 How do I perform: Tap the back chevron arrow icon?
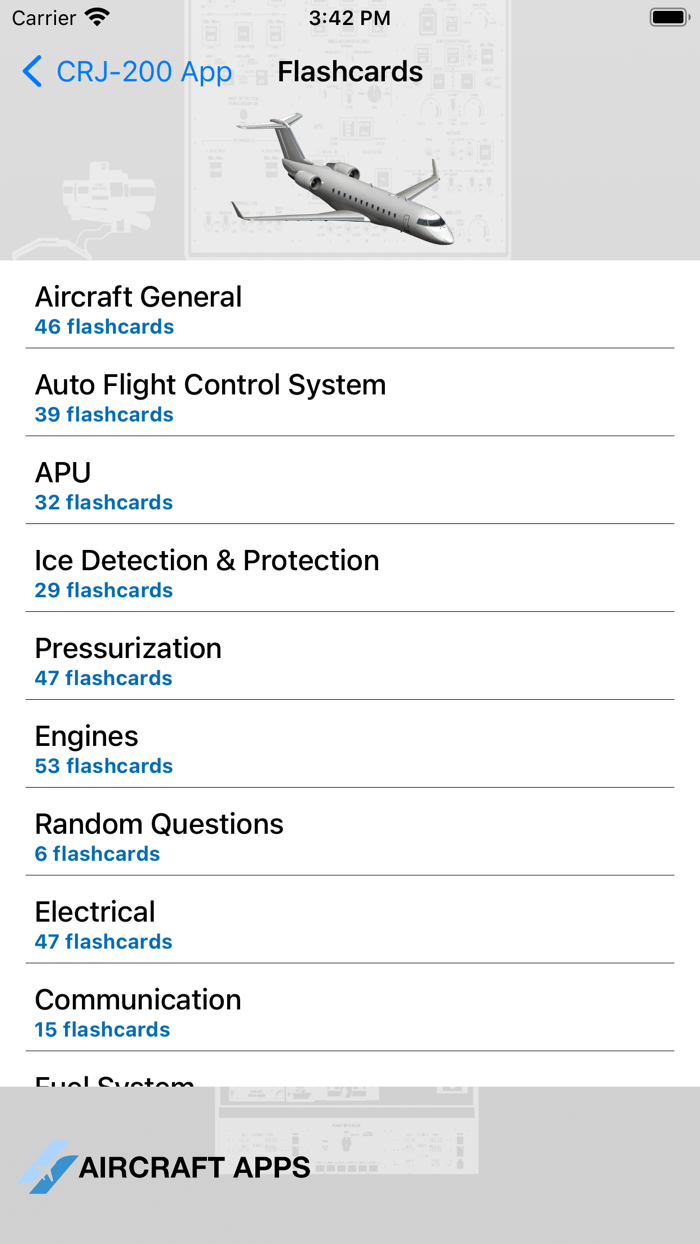(x=31, y=71)
